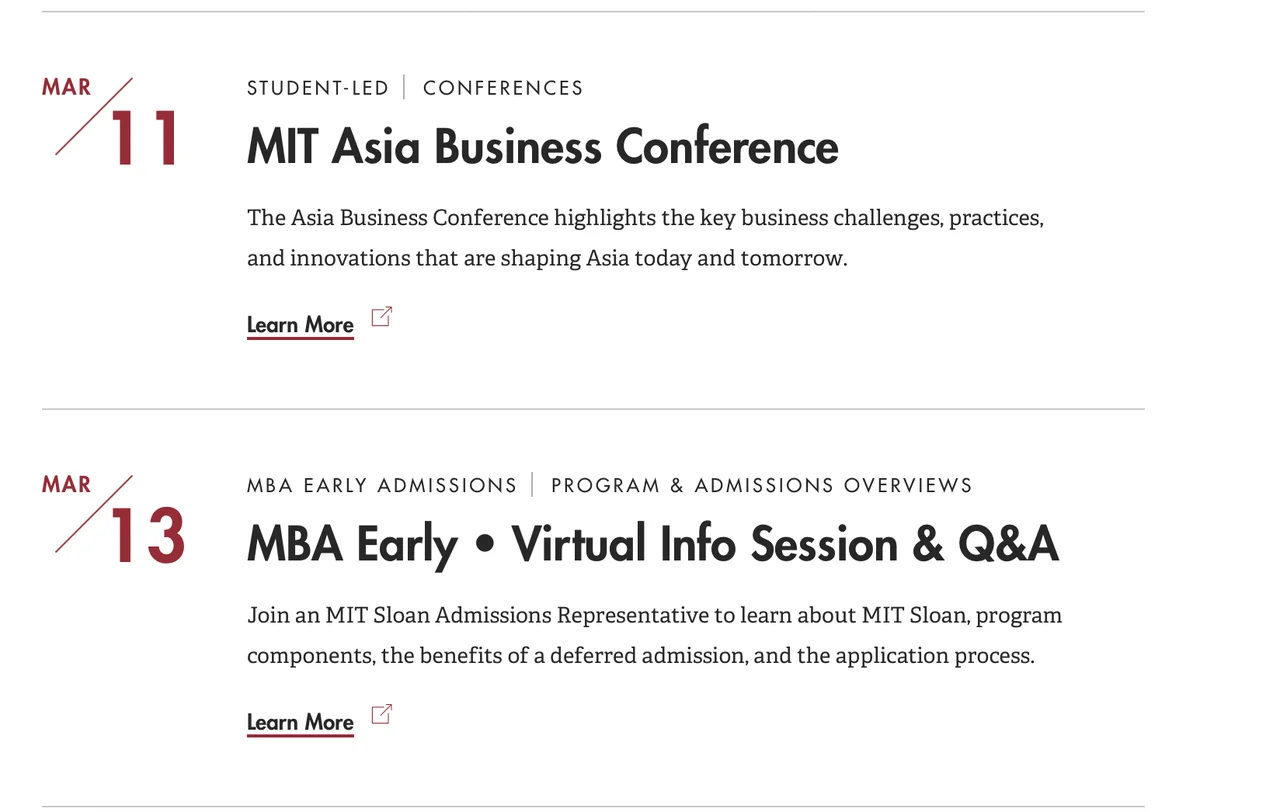Select the STUDENT-LED category label
Screen dimensions: 1280x812
tap(317, 88)
